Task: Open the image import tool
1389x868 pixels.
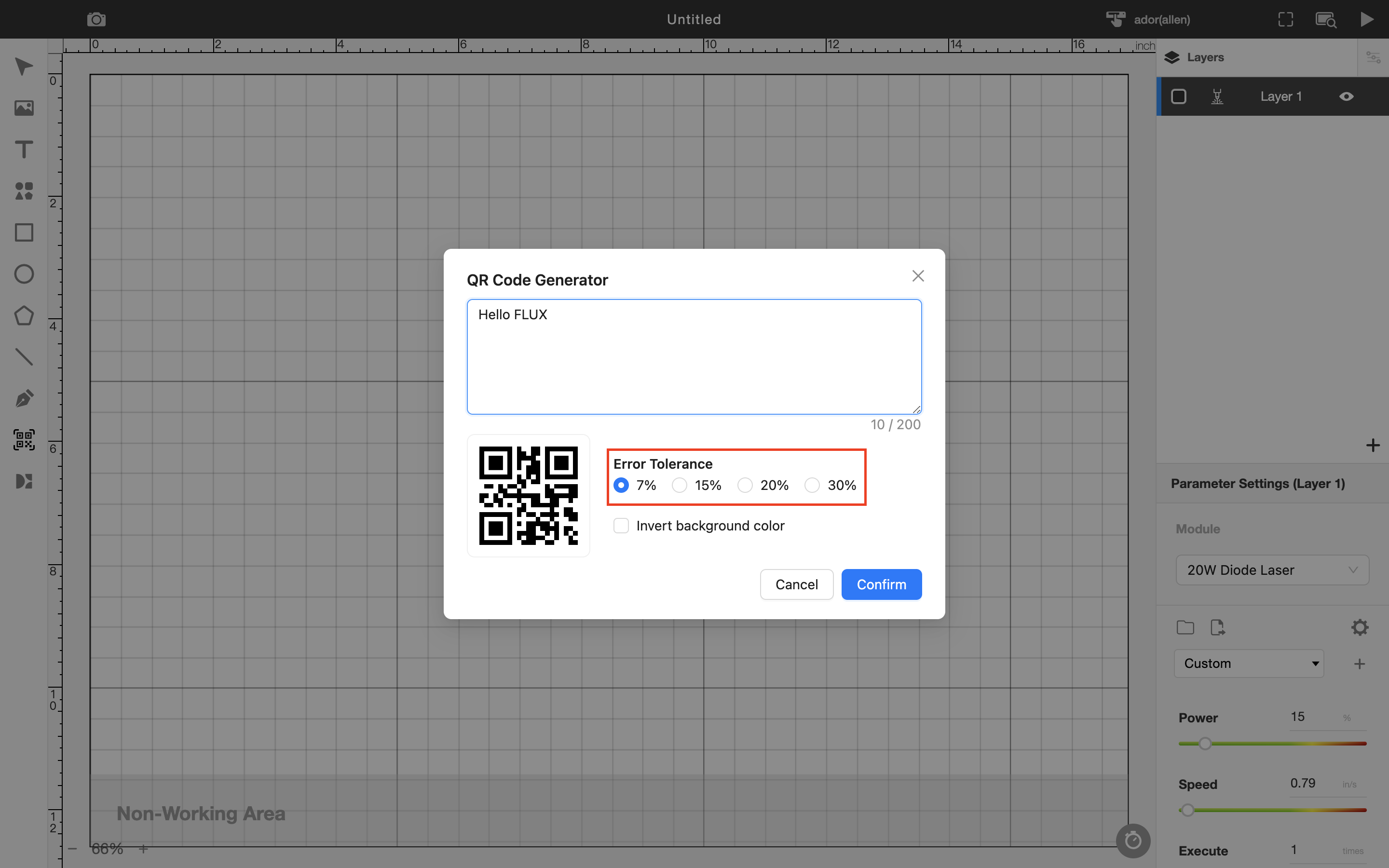Action: click(24, 108)
